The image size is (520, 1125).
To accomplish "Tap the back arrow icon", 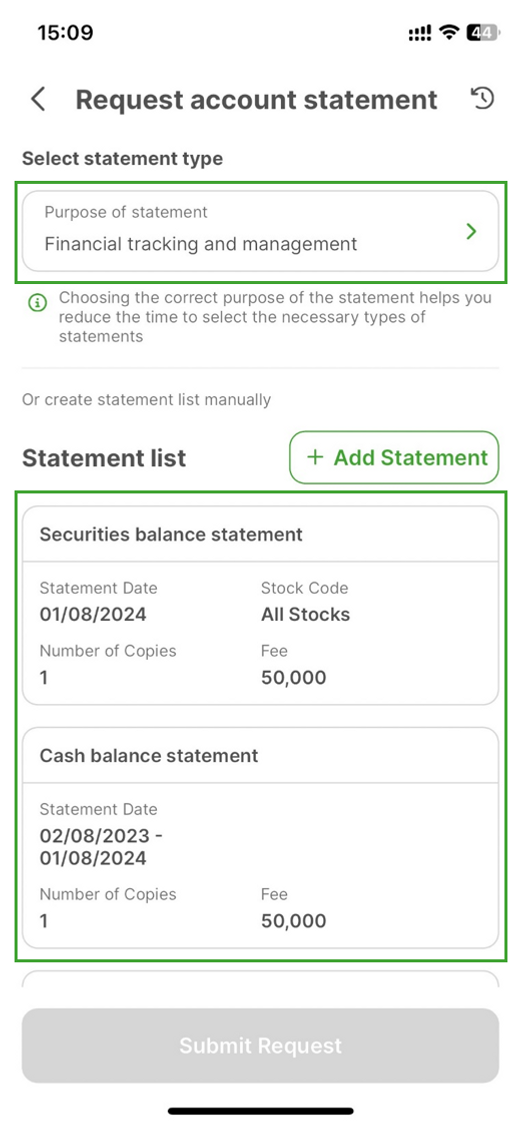I will (x=39, y=99).
